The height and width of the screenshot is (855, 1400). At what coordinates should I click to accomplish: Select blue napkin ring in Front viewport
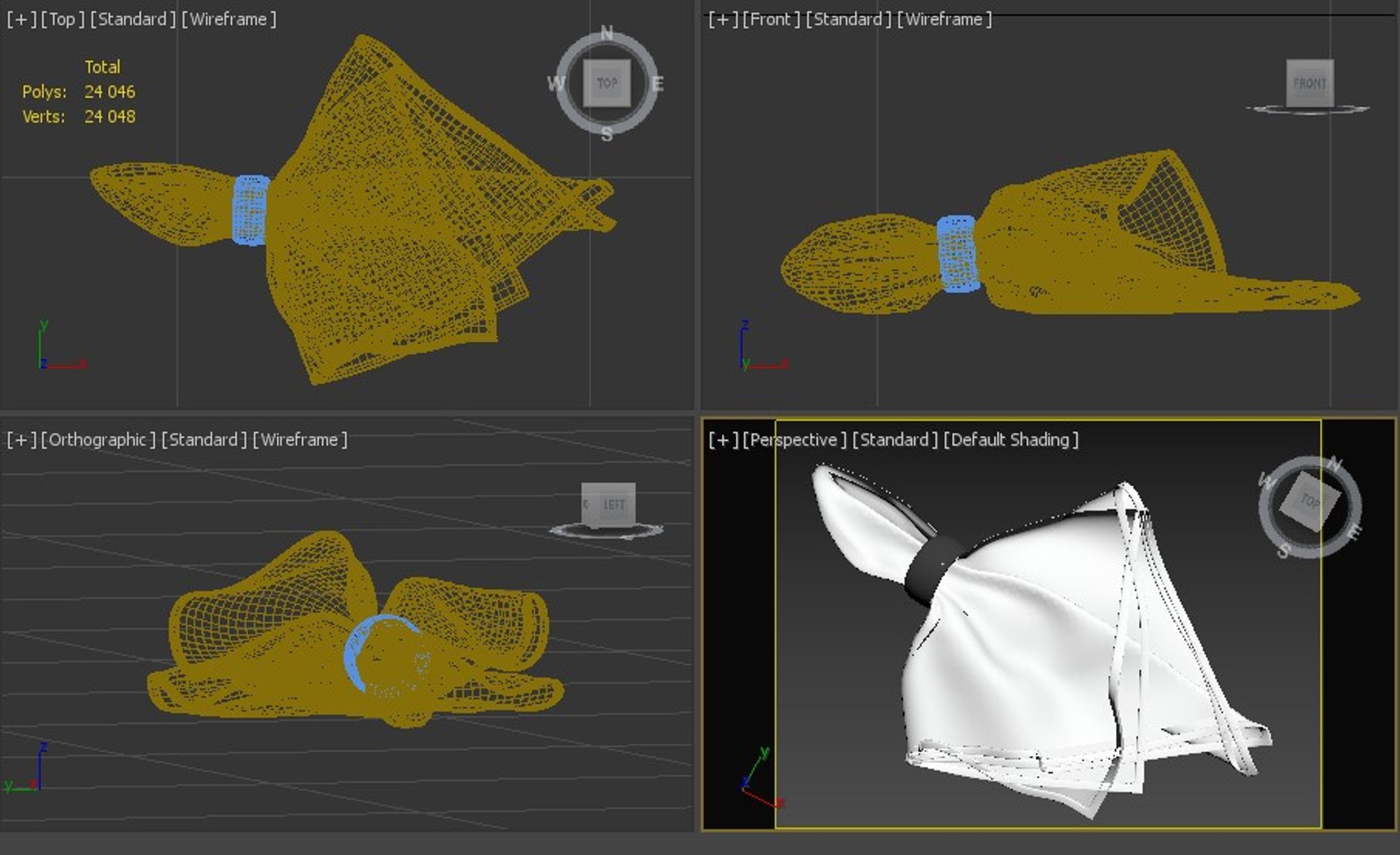click(958, 253)
